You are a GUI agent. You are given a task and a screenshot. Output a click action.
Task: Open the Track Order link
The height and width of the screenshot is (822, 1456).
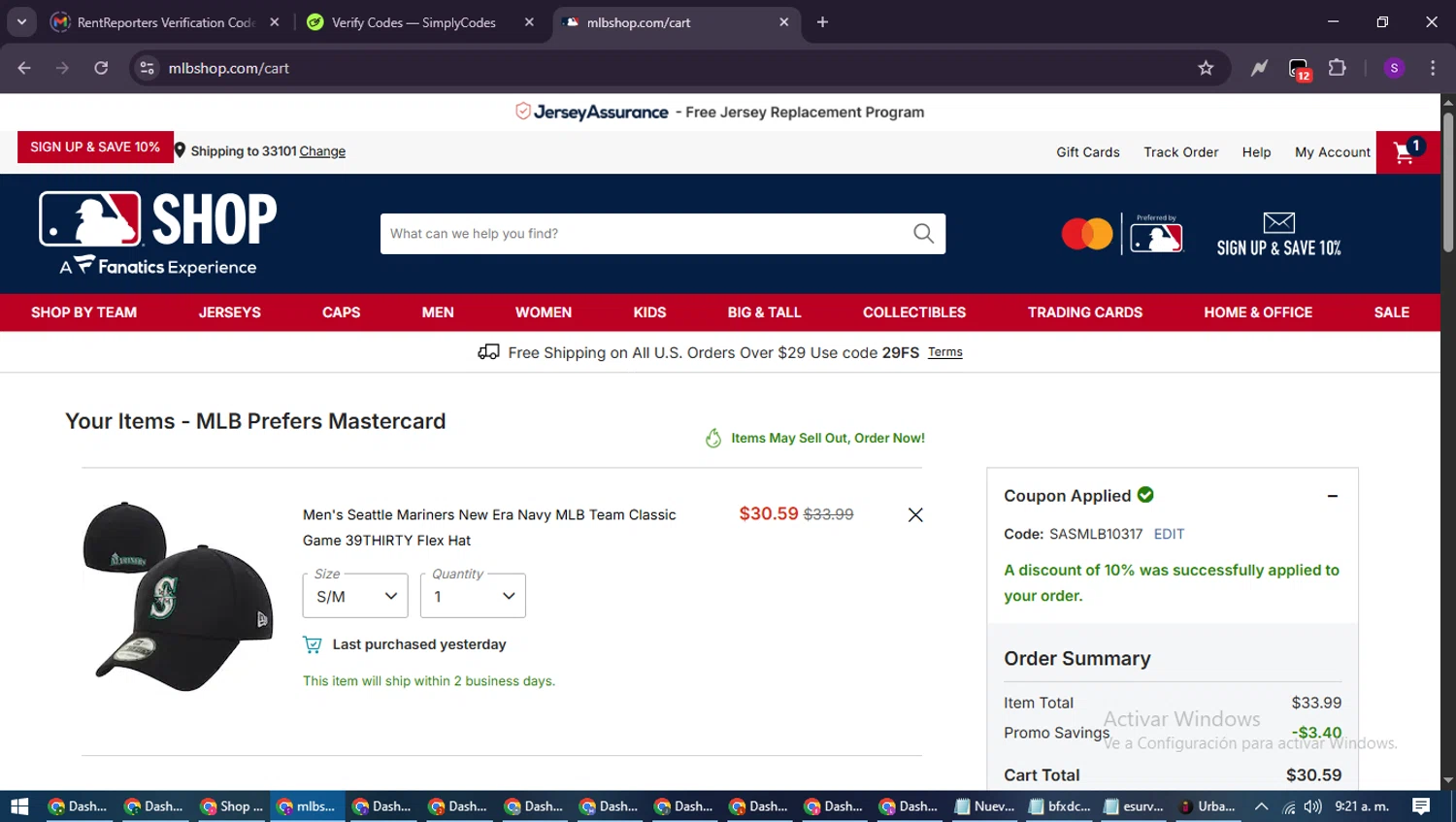[x=1180, y=152]
